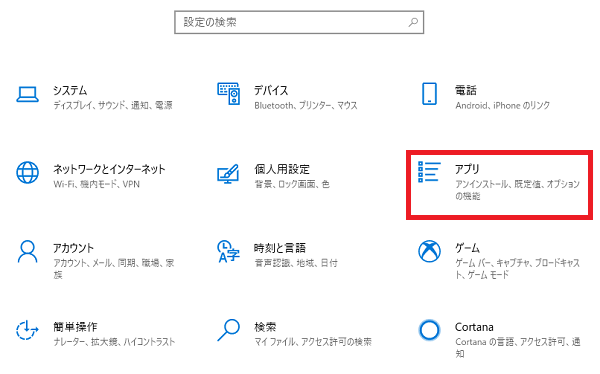The width and height of the screenshot is (600, 374).
Task: Click the デバイス keyboard and speaker icon
Action: click(228, 93)
